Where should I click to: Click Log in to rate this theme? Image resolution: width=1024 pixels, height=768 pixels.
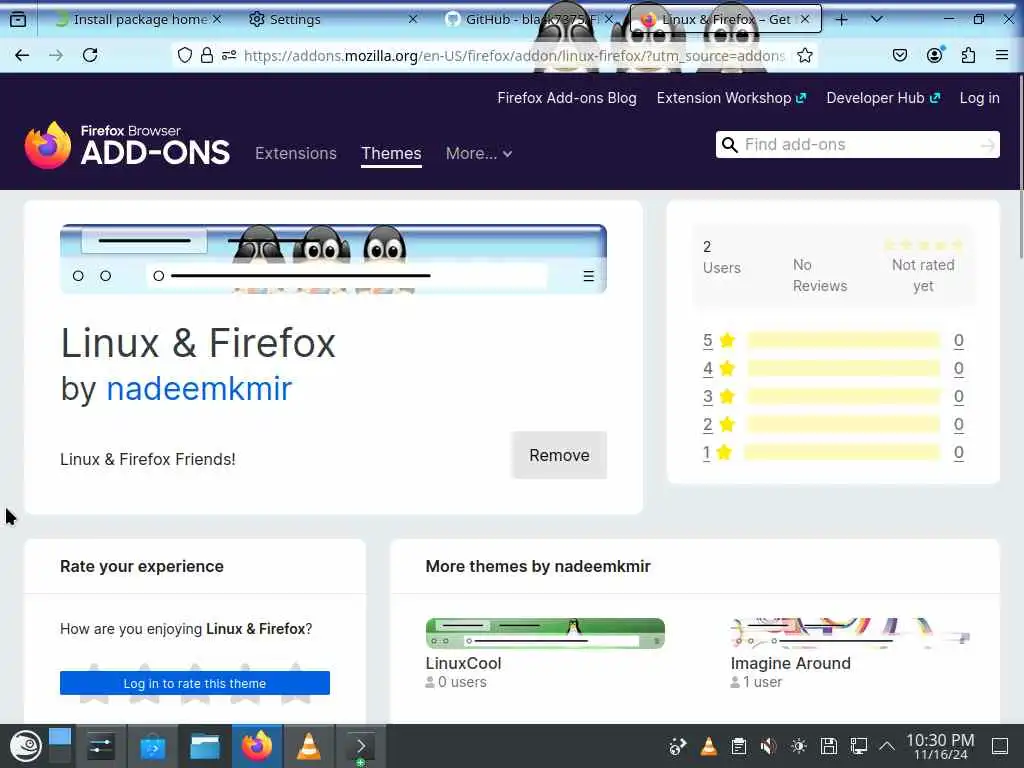click(x=195, y=683)
